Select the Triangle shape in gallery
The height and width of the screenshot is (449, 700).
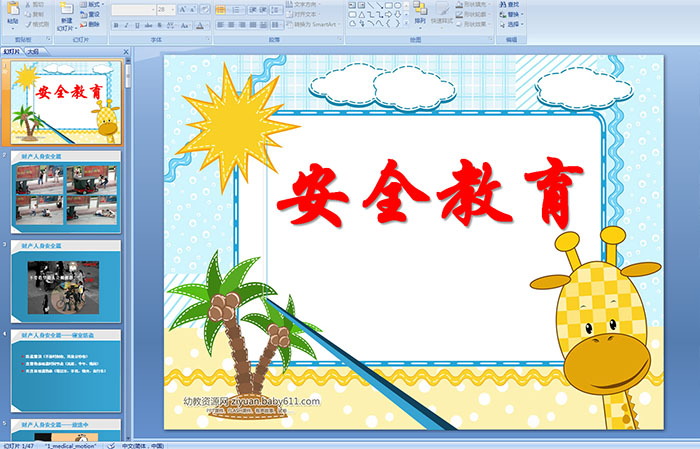pos(361,14)
